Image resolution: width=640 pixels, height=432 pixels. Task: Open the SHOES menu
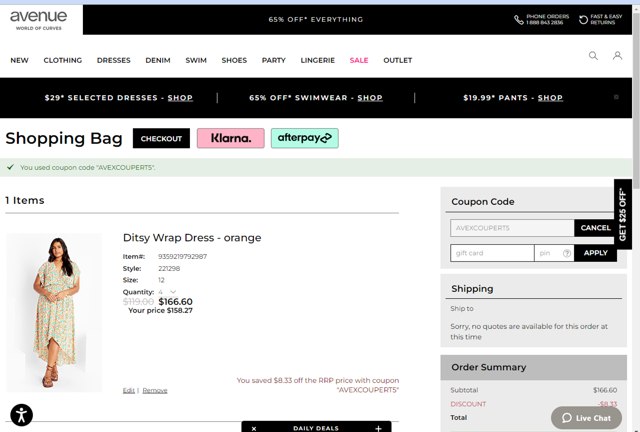tap(234, 60)
